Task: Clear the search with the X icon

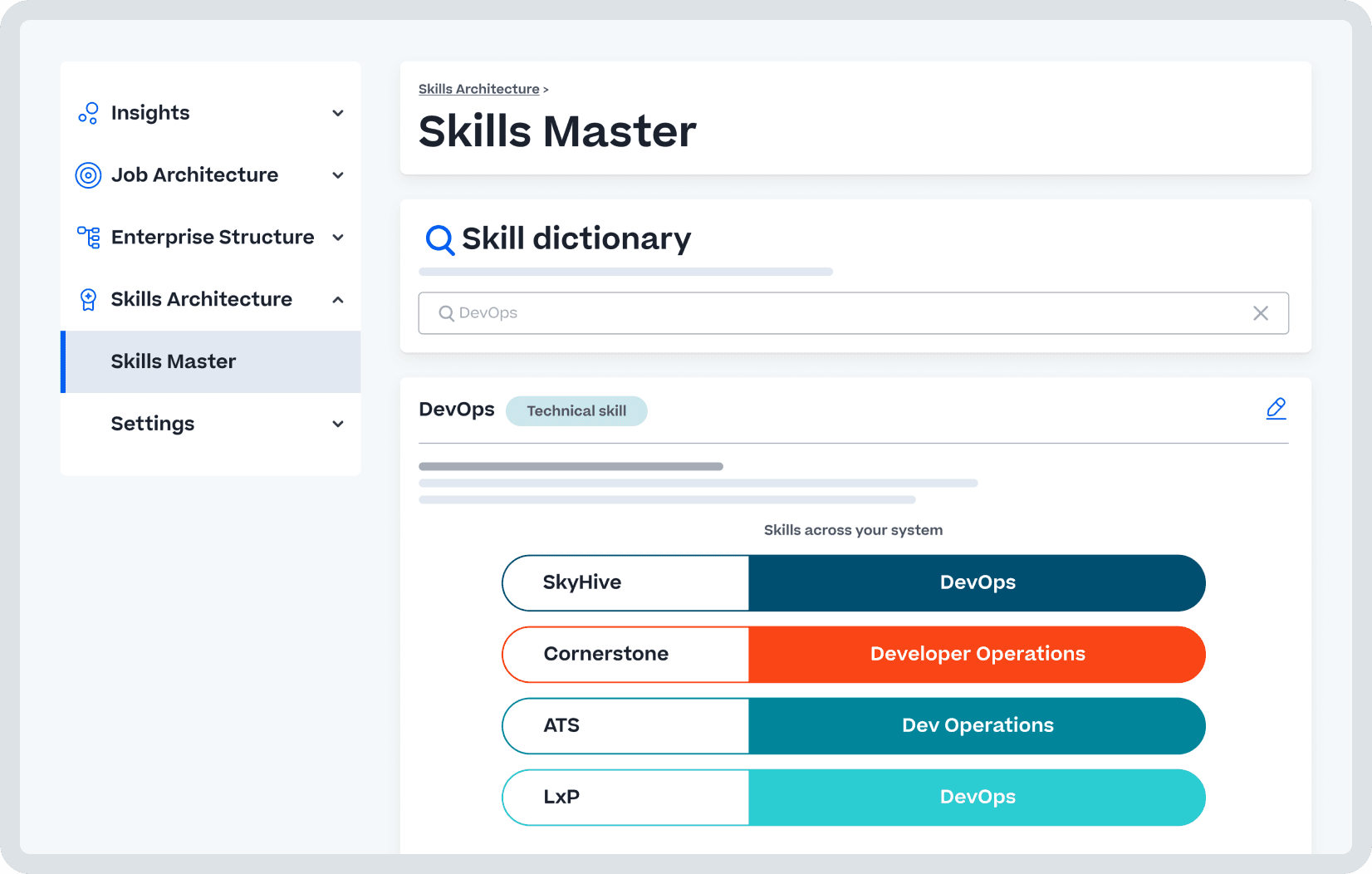Action: pyautogui.click(x=1261, y=313)
